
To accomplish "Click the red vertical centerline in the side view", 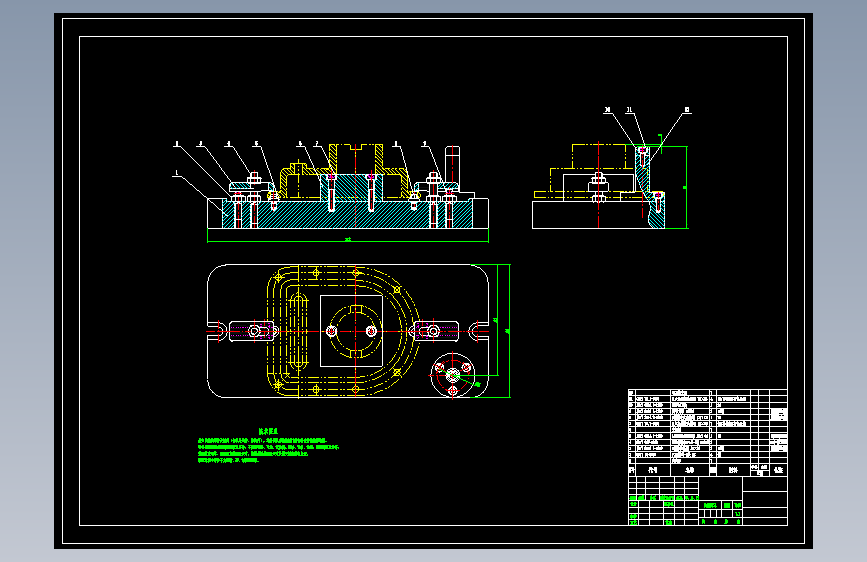I will pos(598,184).
